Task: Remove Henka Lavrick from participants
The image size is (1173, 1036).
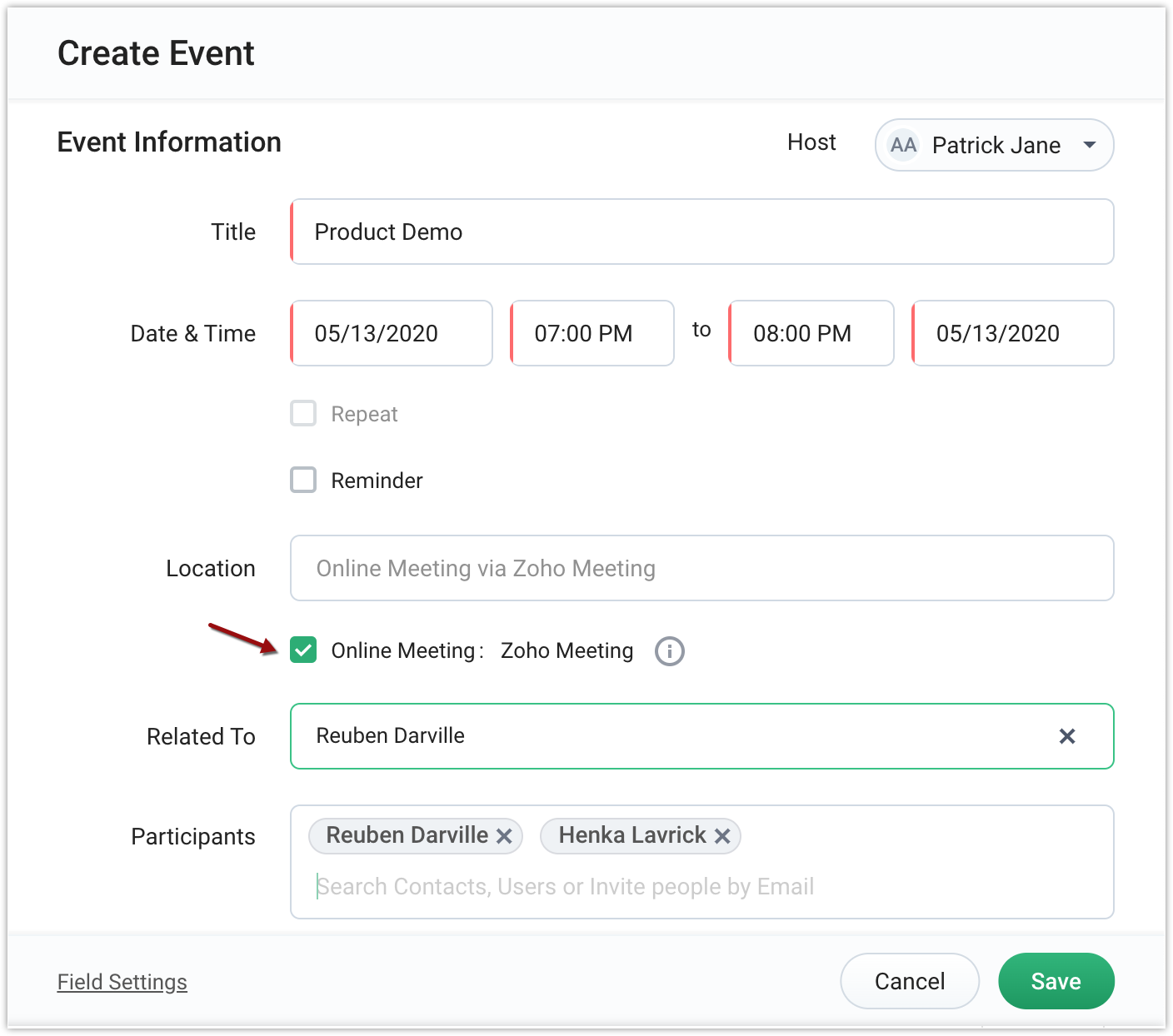Action: (722, 836)
